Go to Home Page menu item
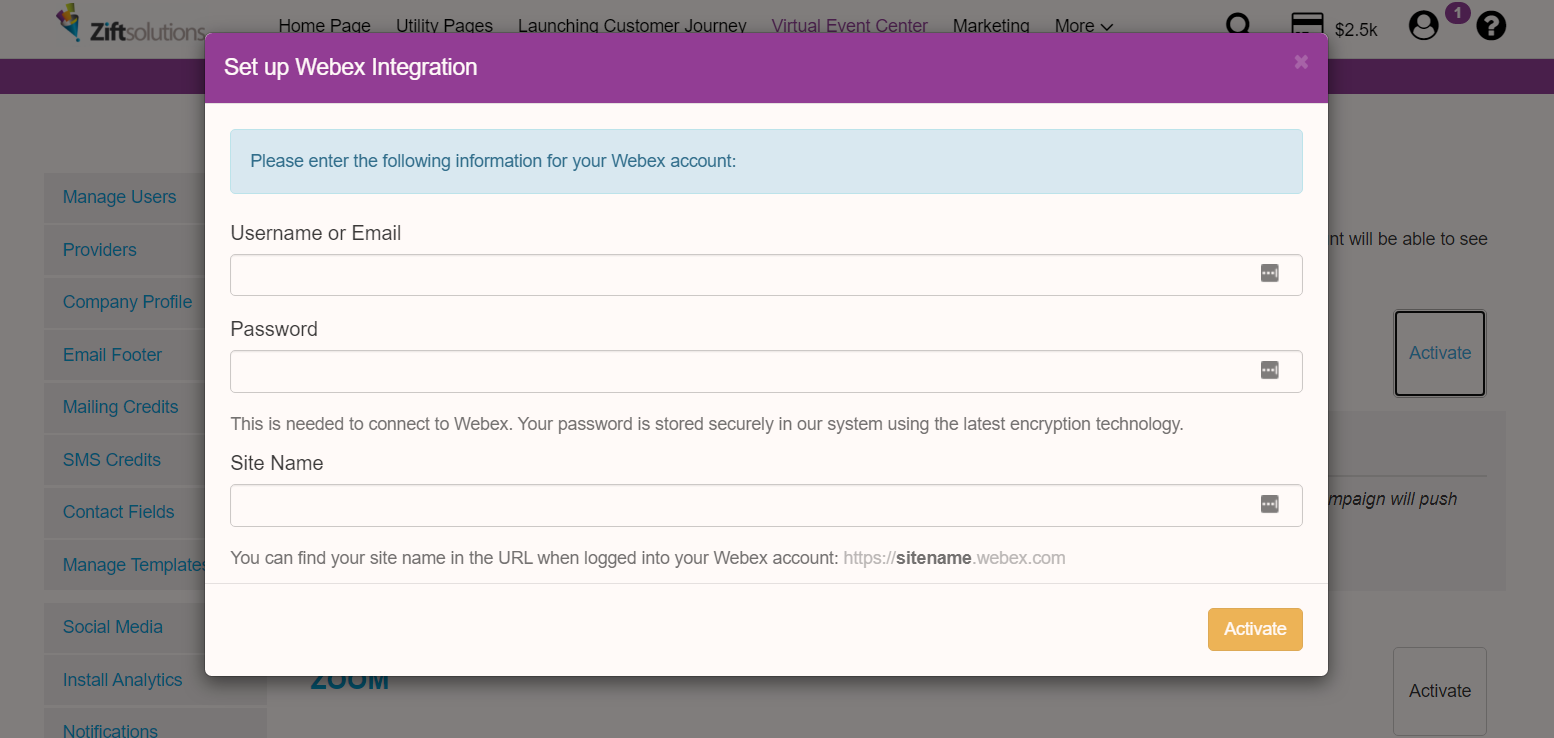Image resolution: width=1554 pixels, height=738 pixels. [x=324, y=26]
